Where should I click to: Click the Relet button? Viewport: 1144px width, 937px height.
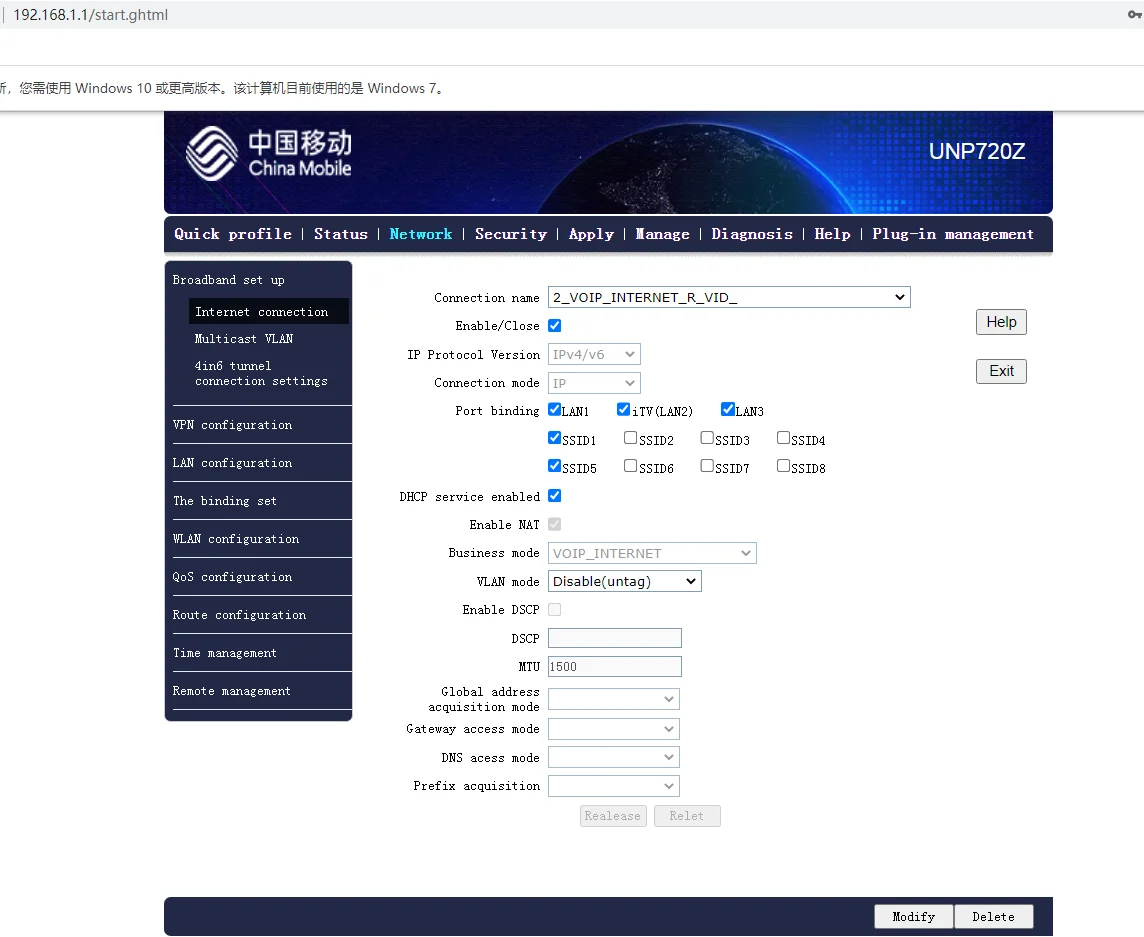[x=687, y=816]
